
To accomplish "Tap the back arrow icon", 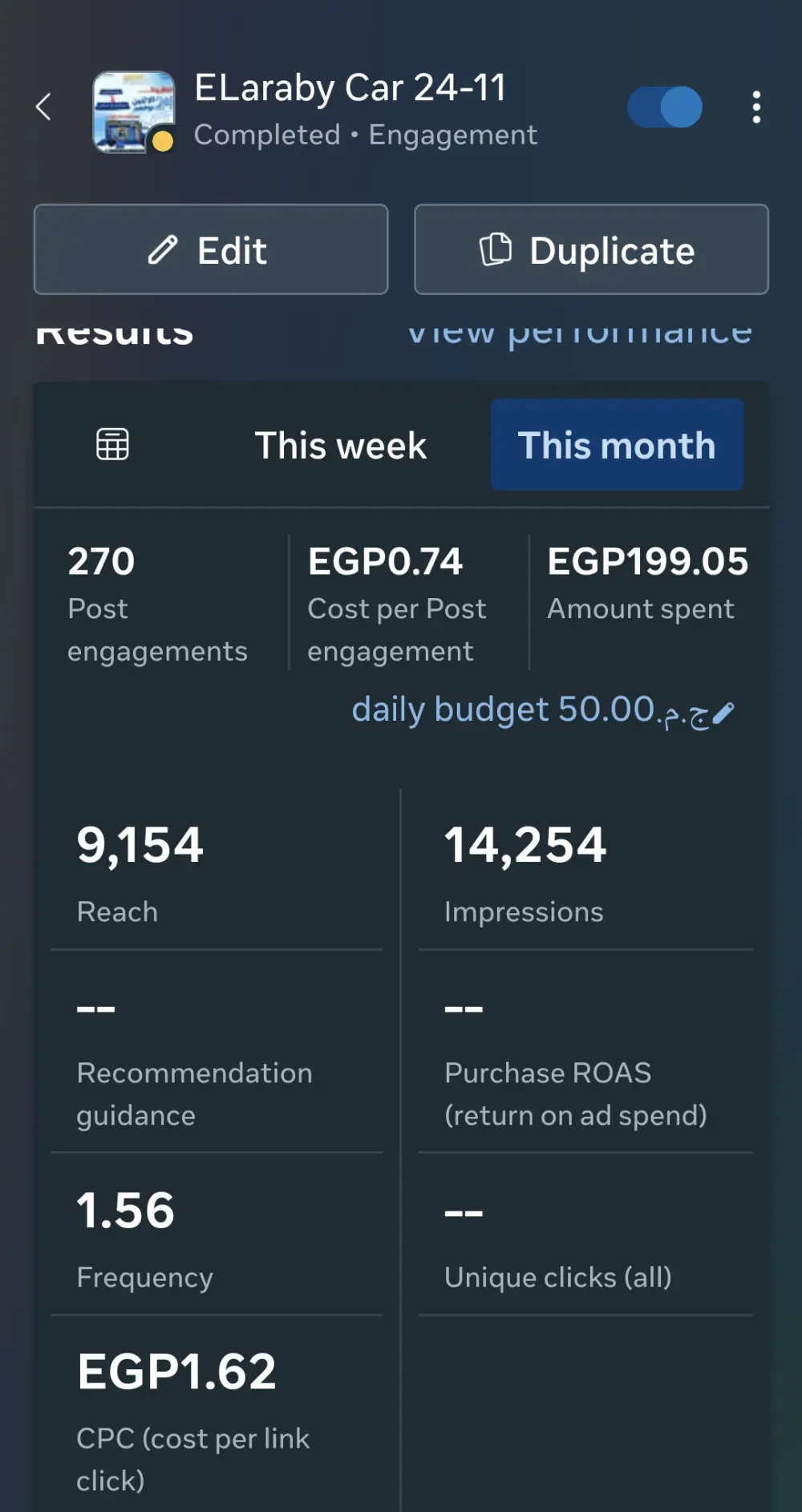I will point(44,107).
